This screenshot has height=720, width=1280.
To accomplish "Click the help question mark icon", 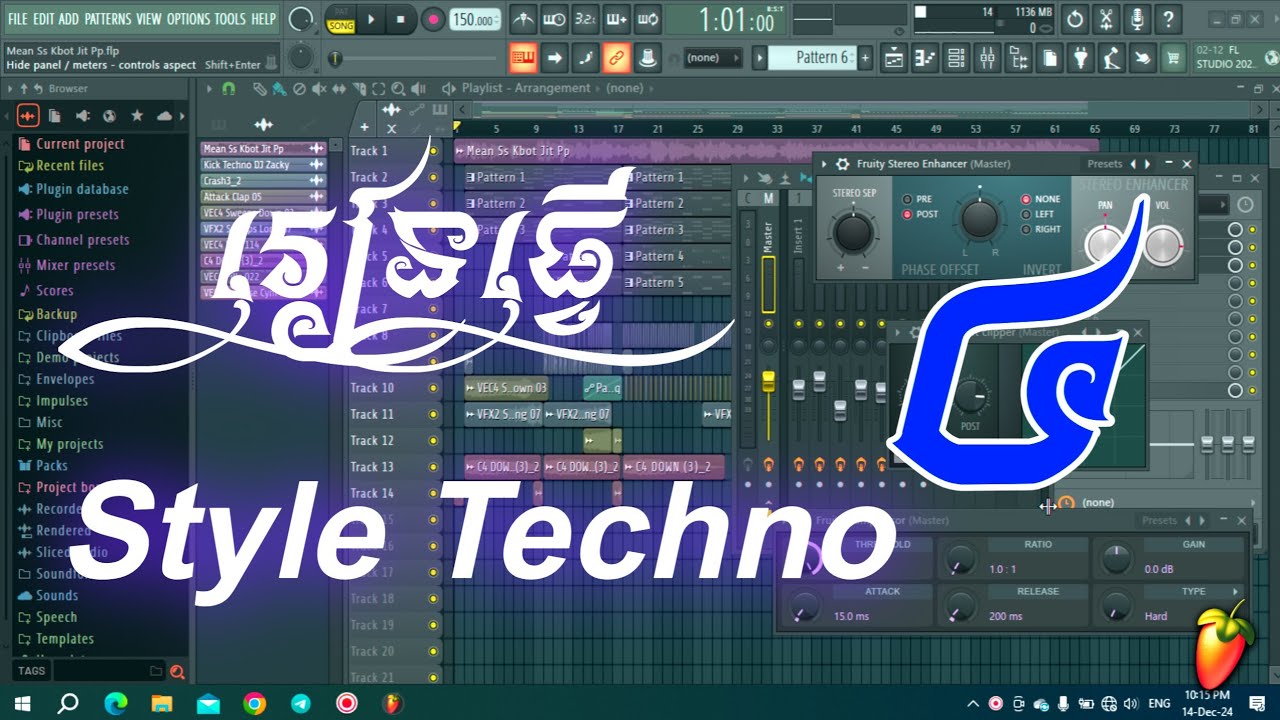I will 1167,19.
